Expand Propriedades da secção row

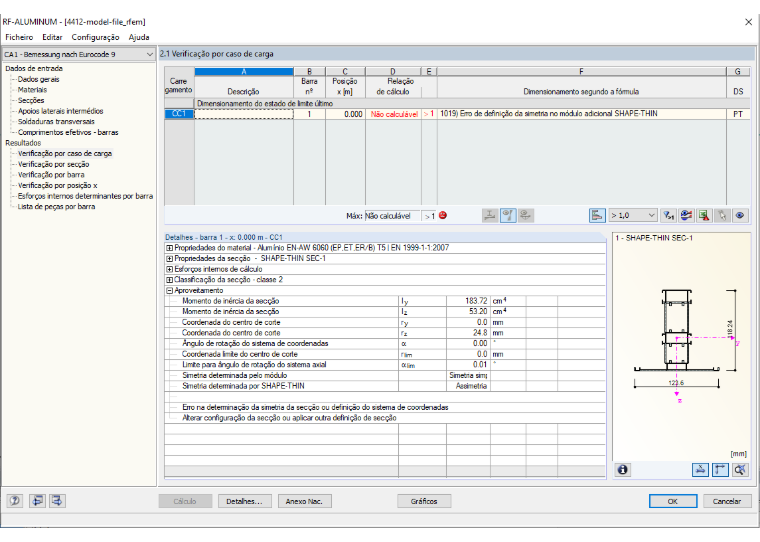(x=170, y=258)
